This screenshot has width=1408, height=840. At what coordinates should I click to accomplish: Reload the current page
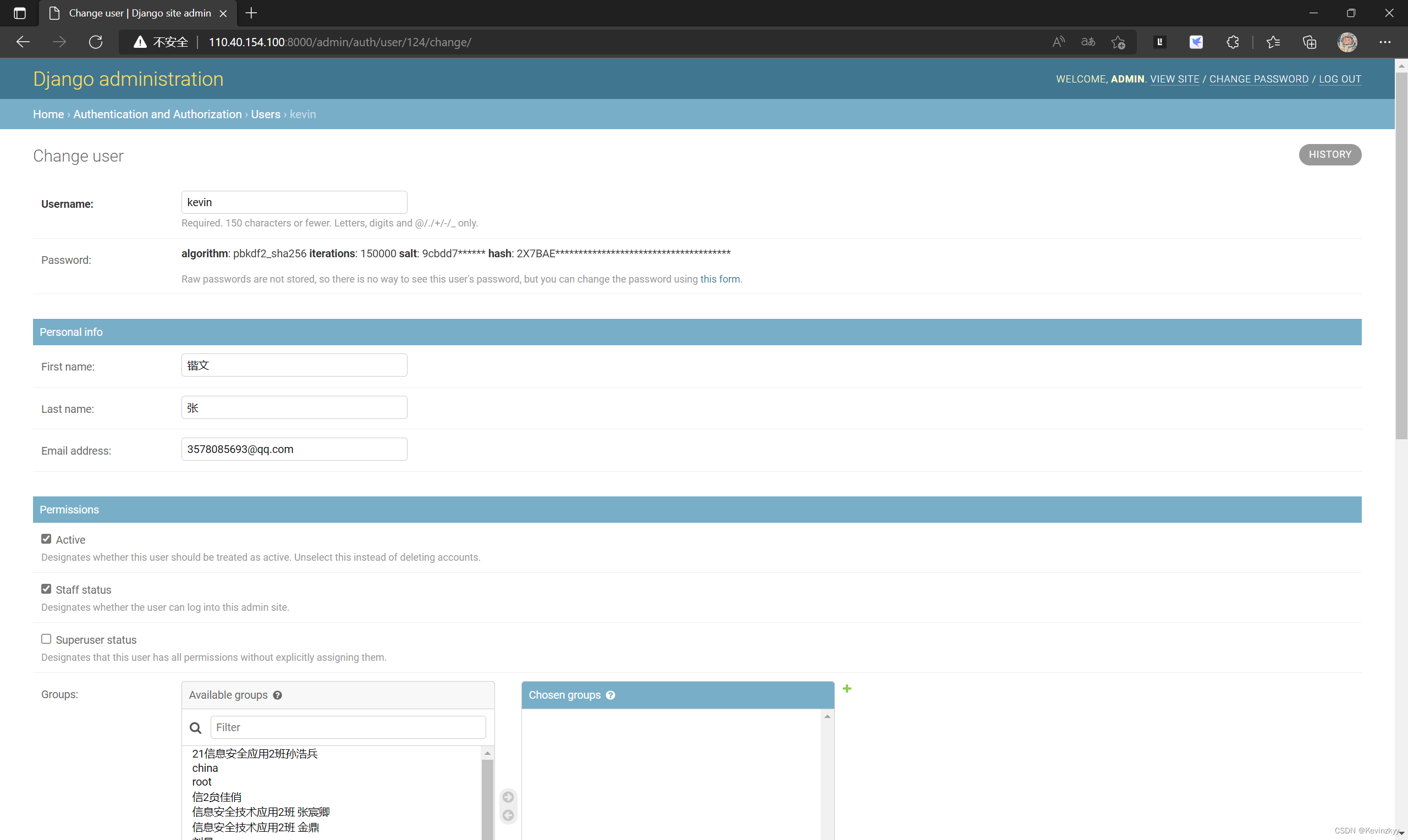click(x=96, y=42)
